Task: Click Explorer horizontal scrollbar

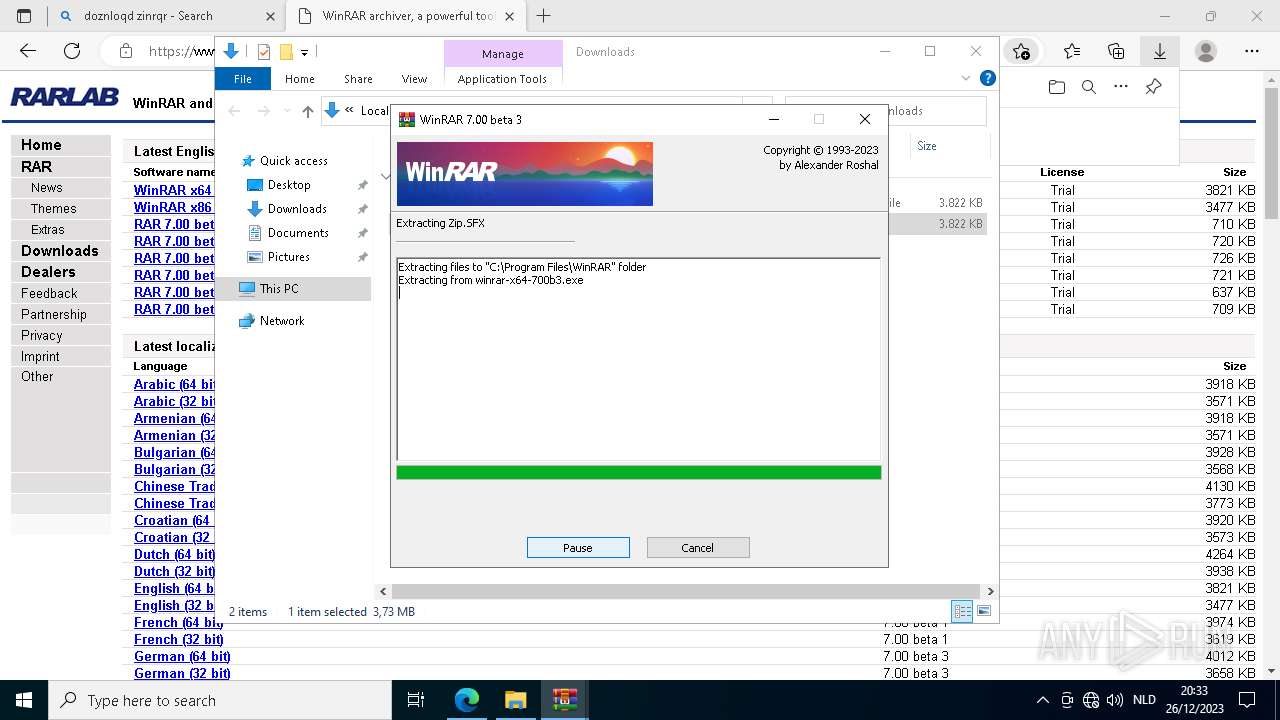Action: click(x=685, y=591)
